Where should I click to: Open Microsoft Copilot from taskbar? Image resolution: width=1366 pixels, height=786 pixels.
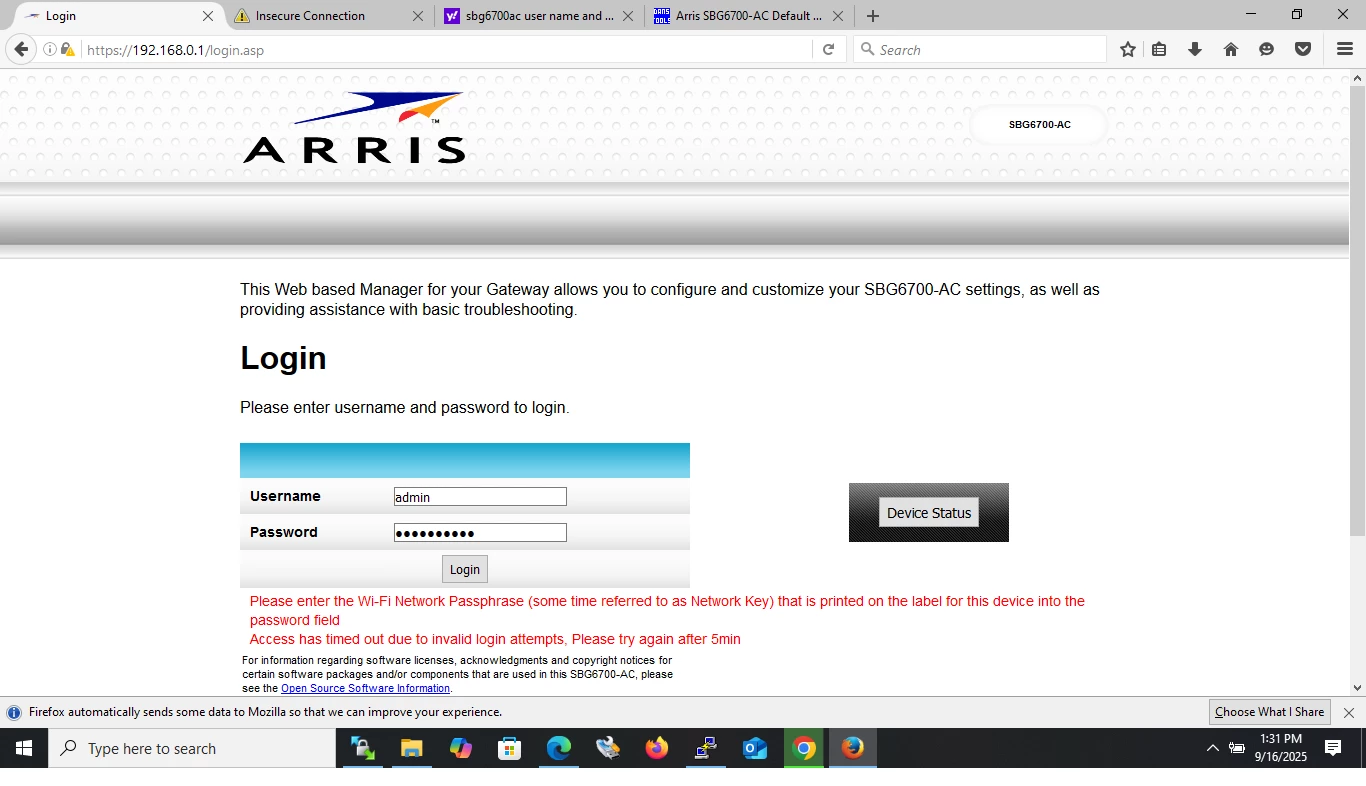[461, 748]
